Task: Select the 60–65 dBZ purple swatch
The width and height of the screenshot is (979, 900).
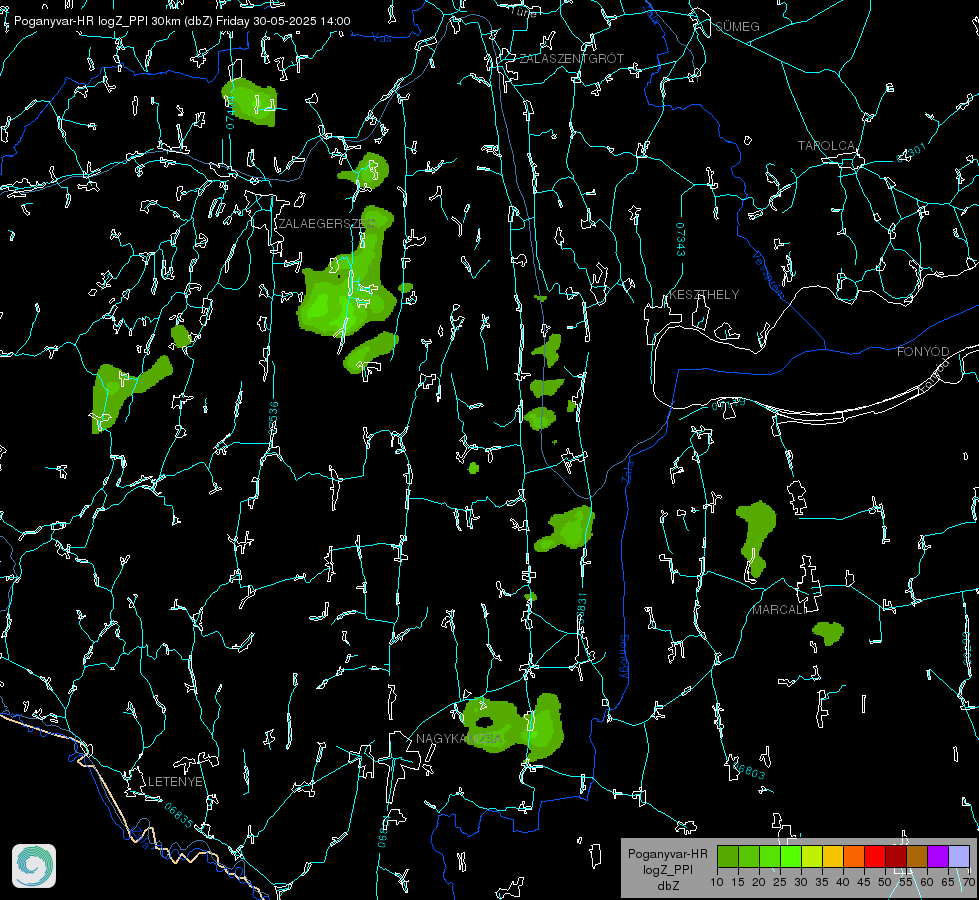Action: pyautogui.click(x=937, y=856)
